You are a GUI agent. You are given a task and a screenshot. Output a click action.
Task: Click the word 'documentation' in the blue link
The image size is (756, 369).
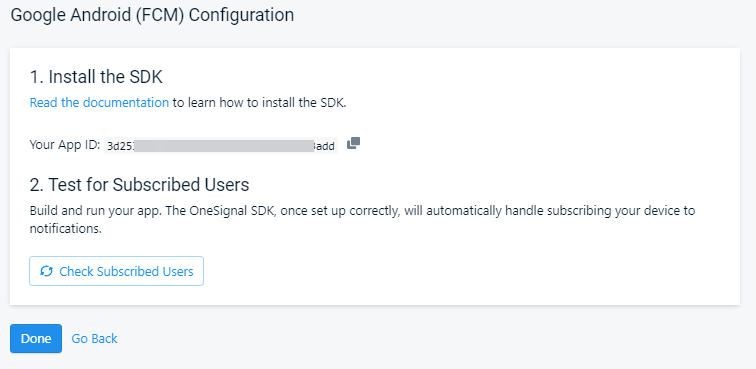coord(126,103)
